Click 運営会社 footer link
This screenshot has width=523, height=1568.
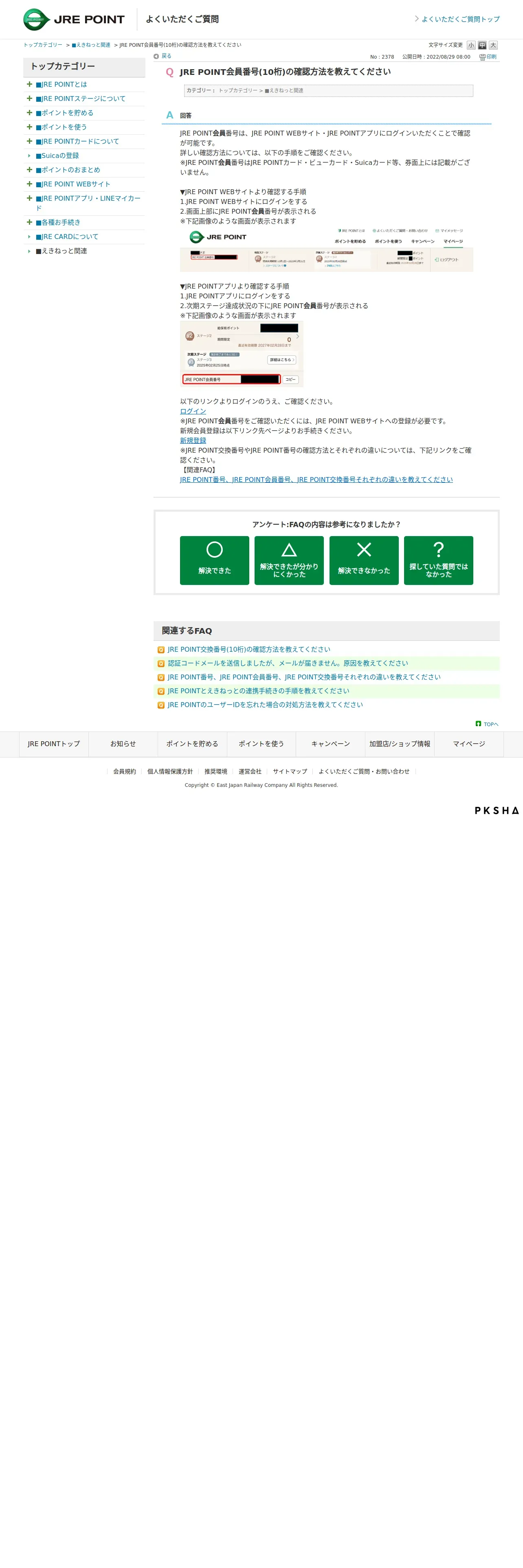[250, 771]
